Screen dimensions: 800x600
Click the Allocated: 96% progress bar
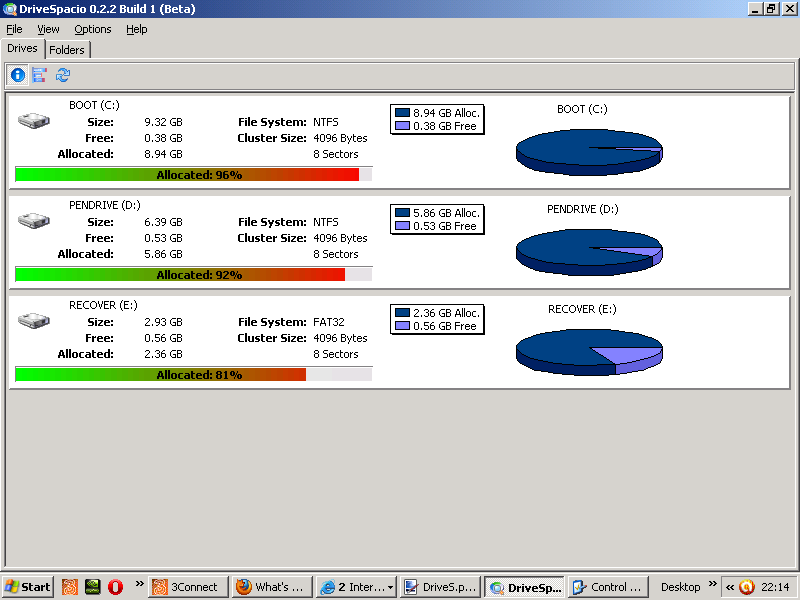pyautogui.click(x=194, y=174)
